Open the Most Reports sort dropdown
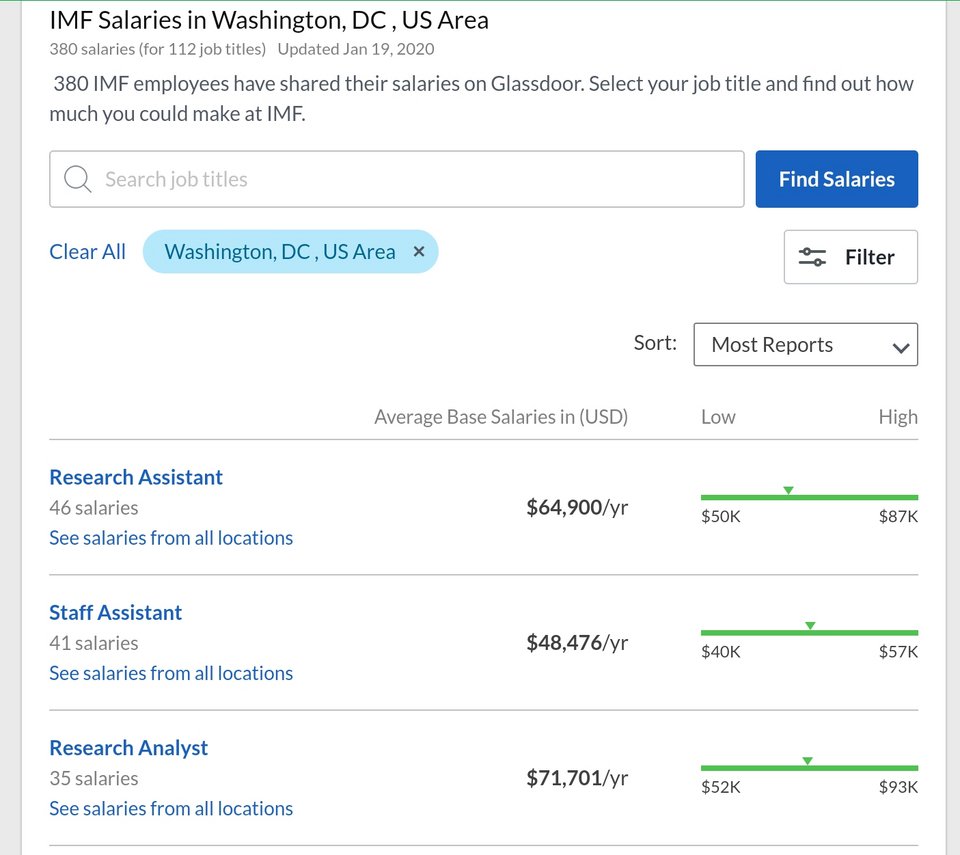 point(805,344)
